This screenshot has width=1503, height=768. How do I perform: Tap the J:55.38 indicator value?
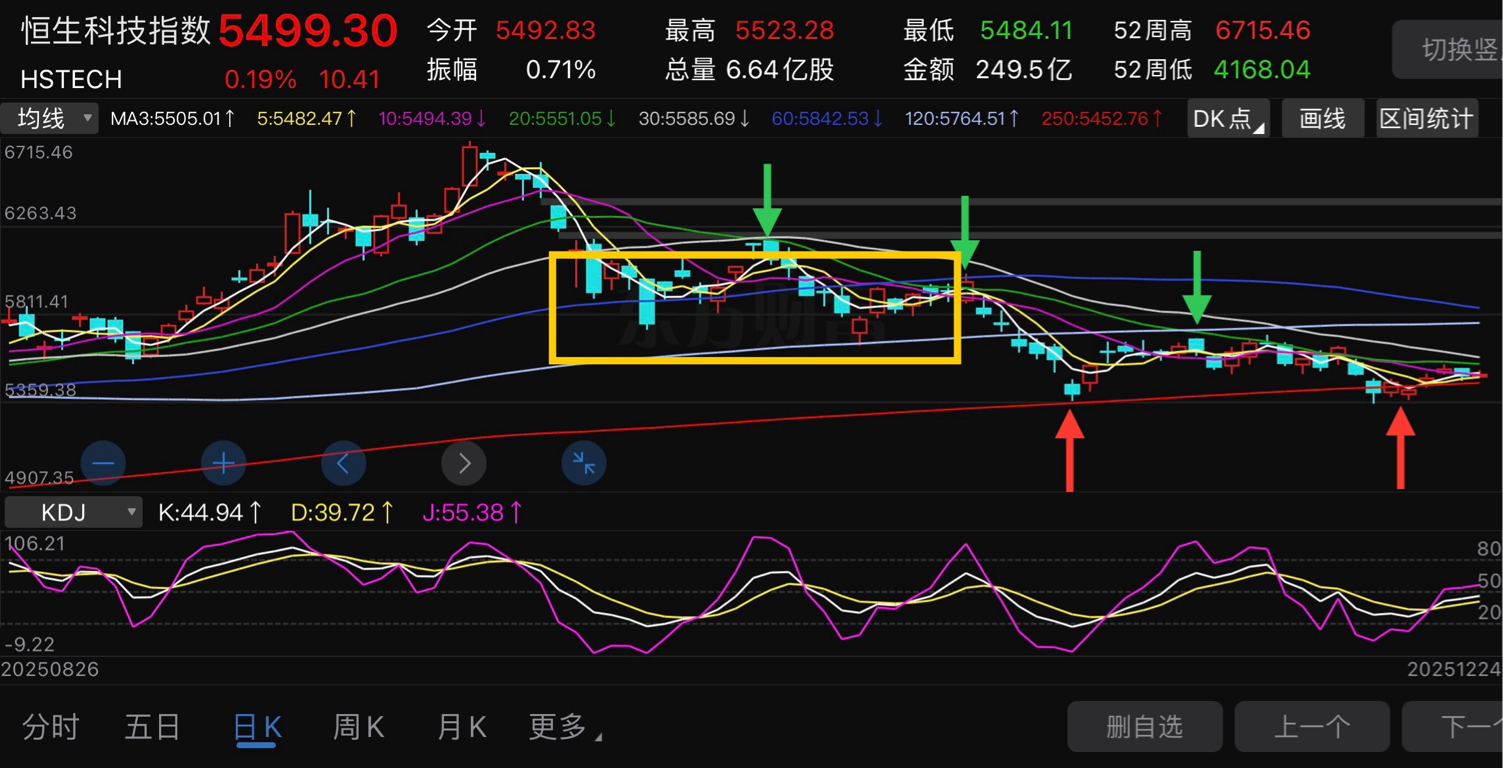472,513
